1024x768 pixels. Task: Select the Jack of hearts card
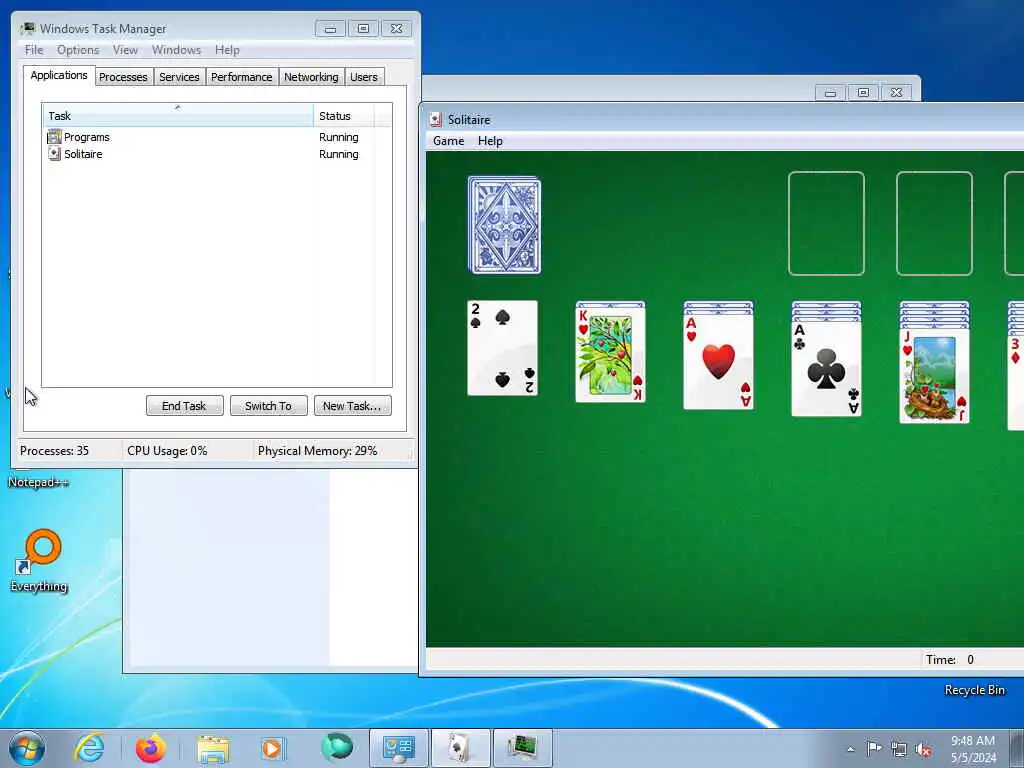click(x=935, y=376)
